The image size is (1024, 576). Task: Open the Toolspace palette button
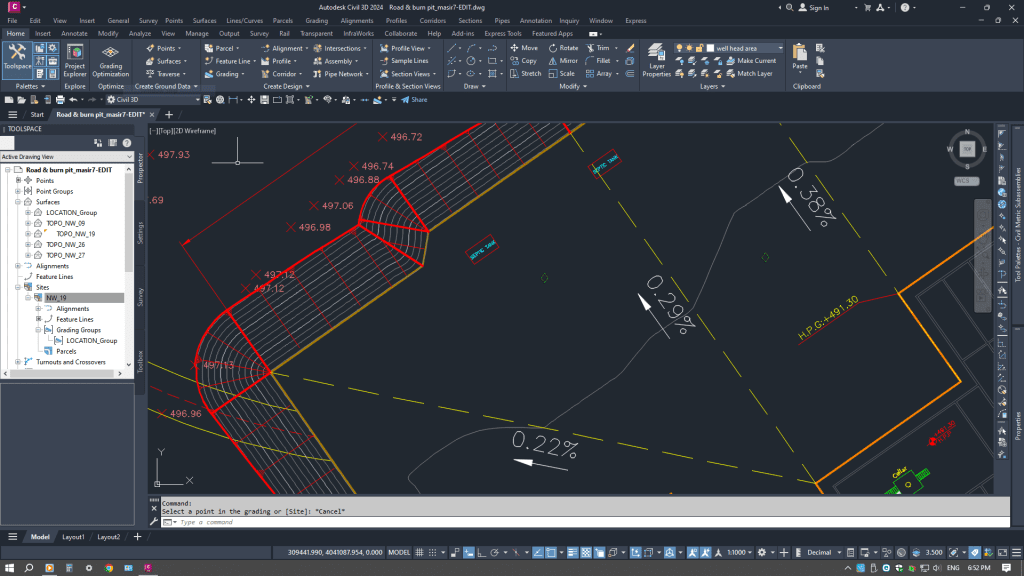point(17,58)
